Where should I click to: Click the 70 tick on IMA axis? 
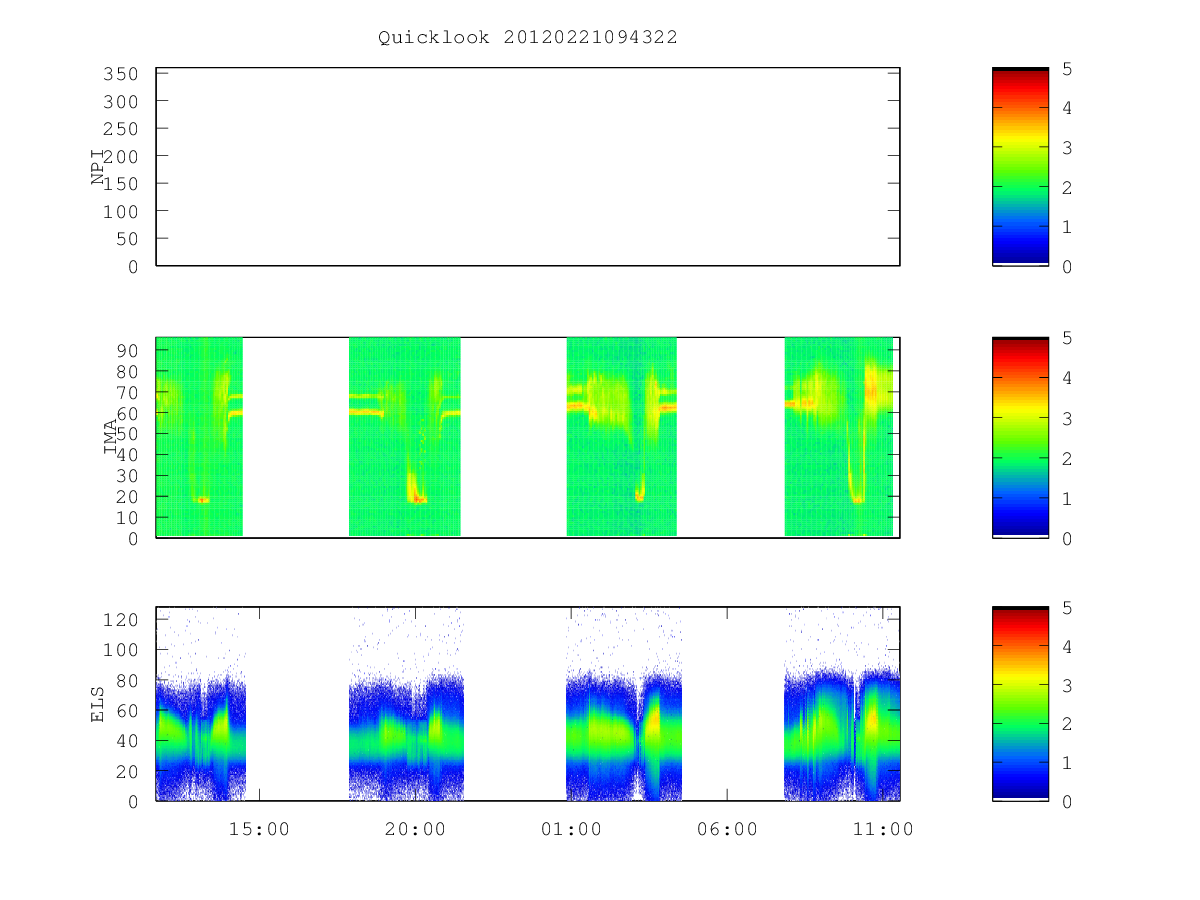point(127,392)
